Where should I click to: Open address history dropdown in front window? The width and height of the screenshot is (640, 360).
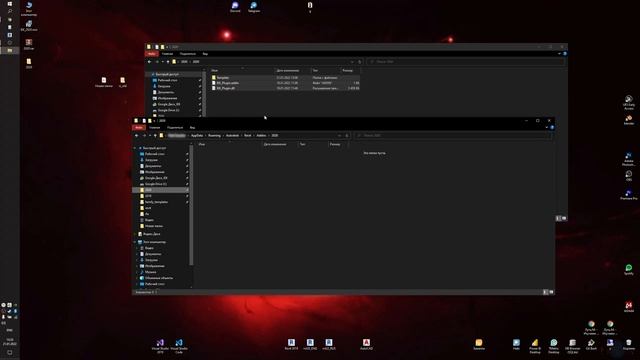coord(340,136)
